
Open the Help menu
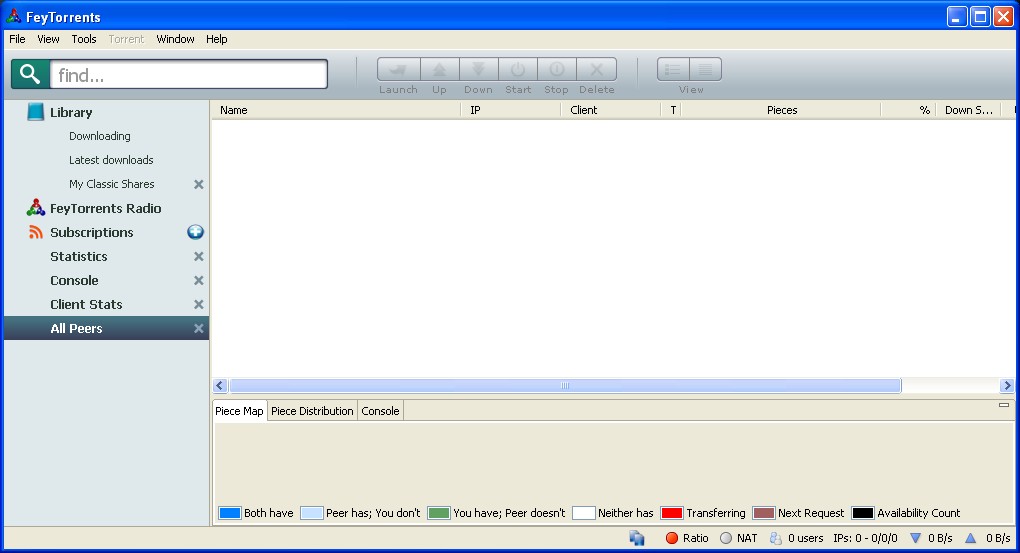point(217,39)
